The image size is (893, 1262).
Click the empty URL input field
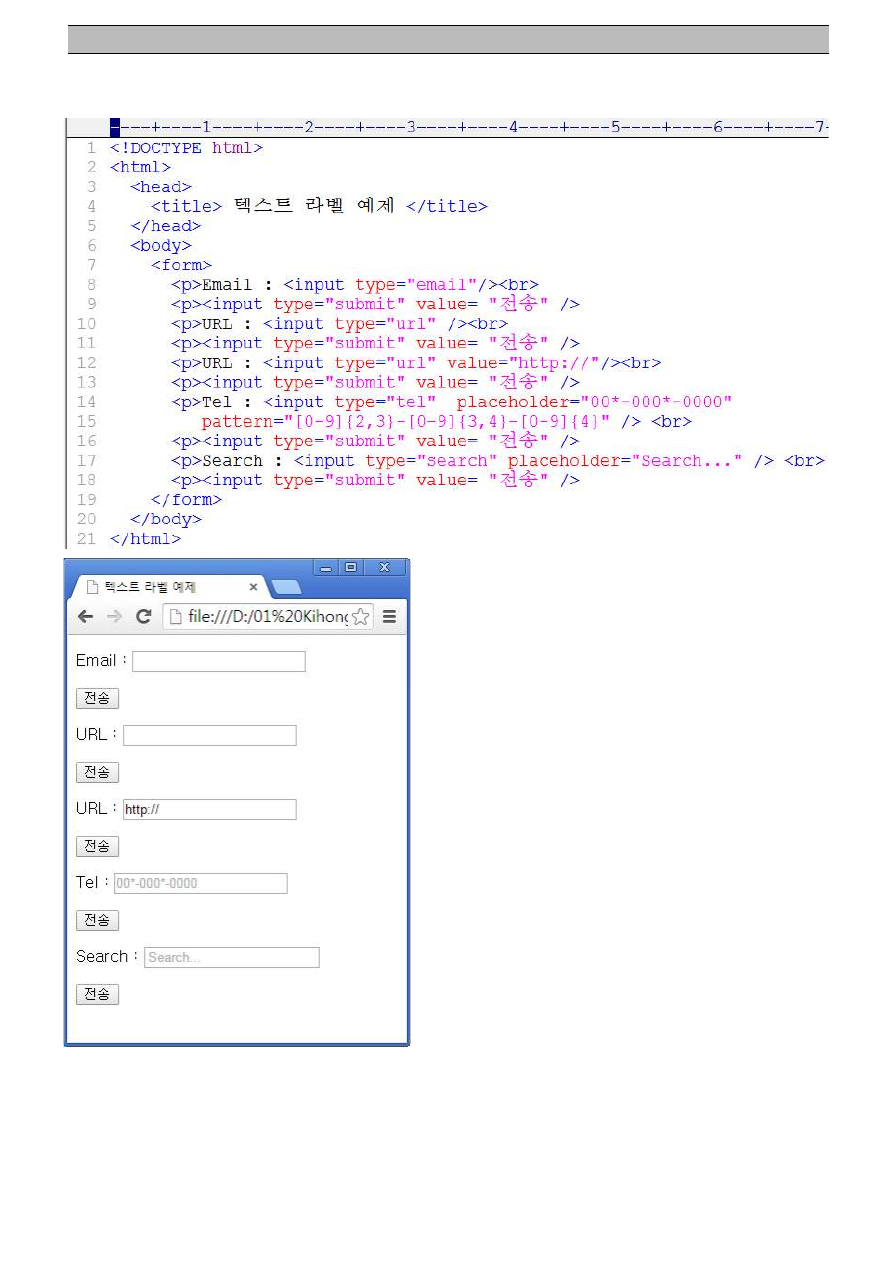pos(209,736)
